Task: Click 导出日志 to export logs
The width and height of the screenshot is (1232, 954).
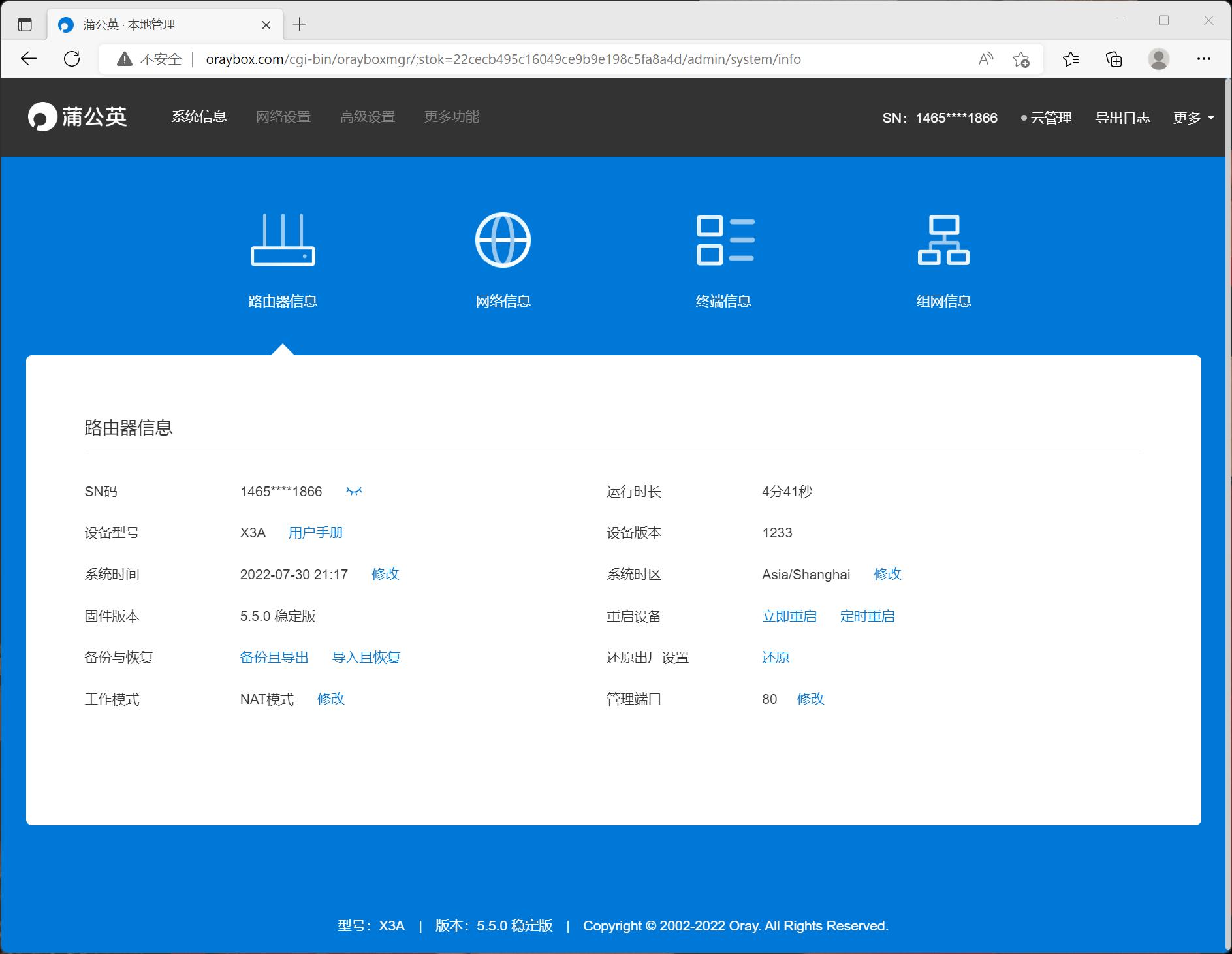Action: click(x=1124, y=118)
